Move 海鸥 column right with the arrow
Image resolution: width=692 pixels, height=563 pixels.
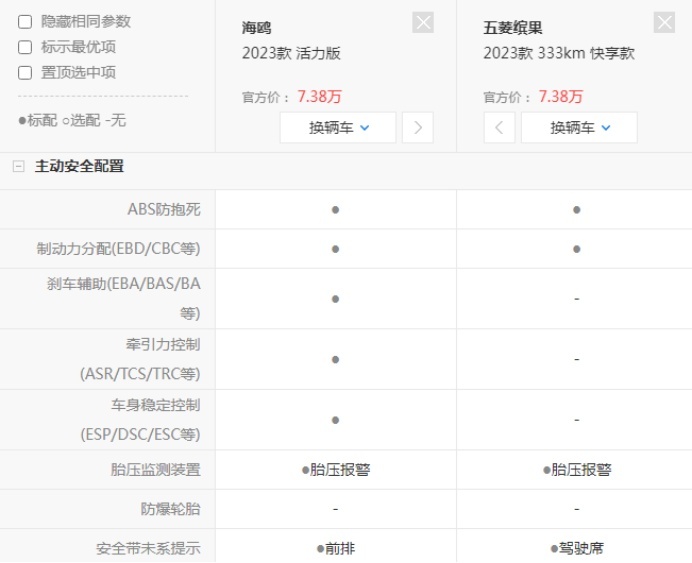[417, 128]
